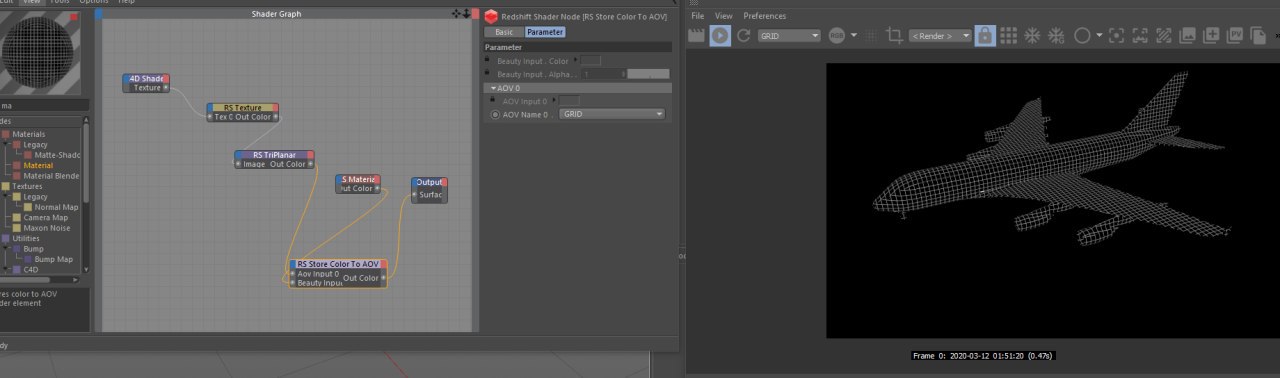
Task: Expand the AOV Input 0 arrow
Action: click(553, 100)
